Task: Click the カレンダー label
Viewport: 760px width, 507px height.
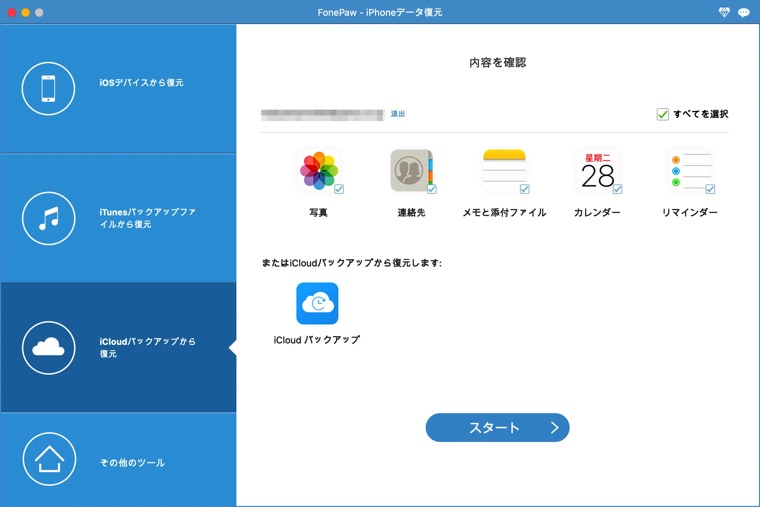Action: click(x=597, y=212)
